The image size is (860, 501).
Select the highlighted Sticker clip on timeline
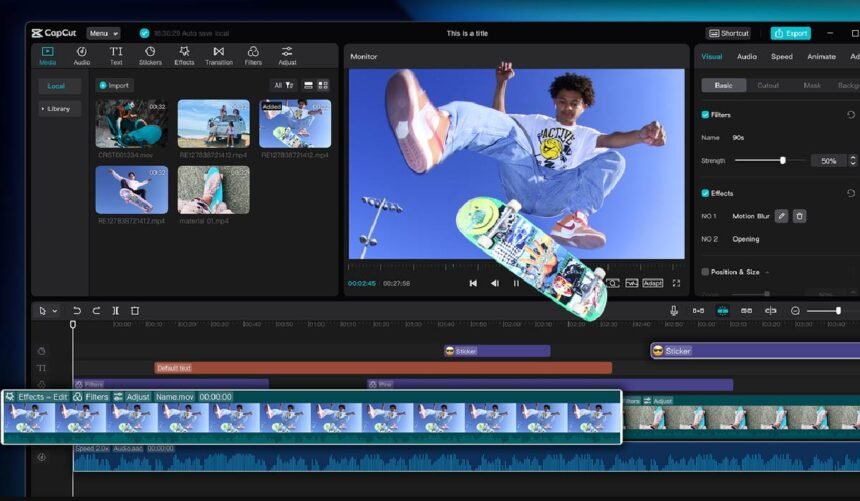755,351
